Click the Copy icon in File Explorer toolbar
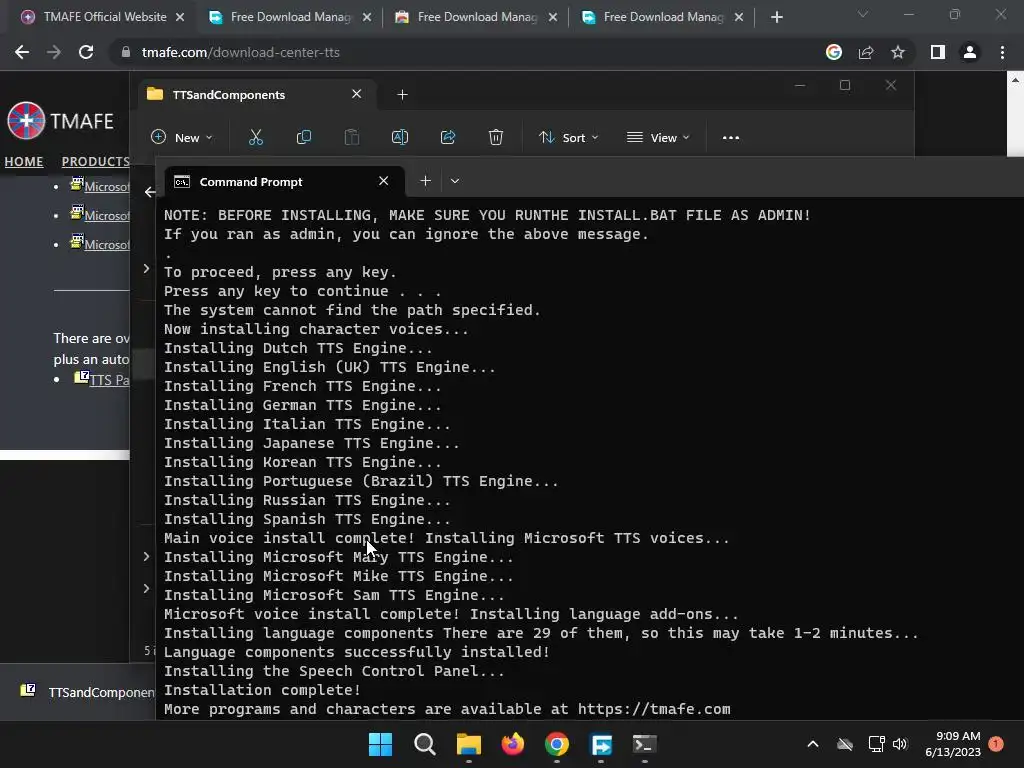 (x=304, y=137)
